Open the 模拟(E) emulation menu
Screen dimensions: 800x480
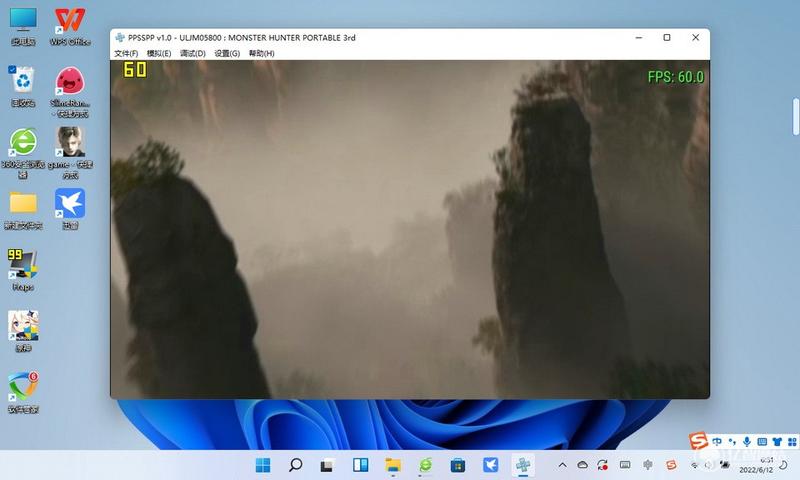(x=159, y=53)
